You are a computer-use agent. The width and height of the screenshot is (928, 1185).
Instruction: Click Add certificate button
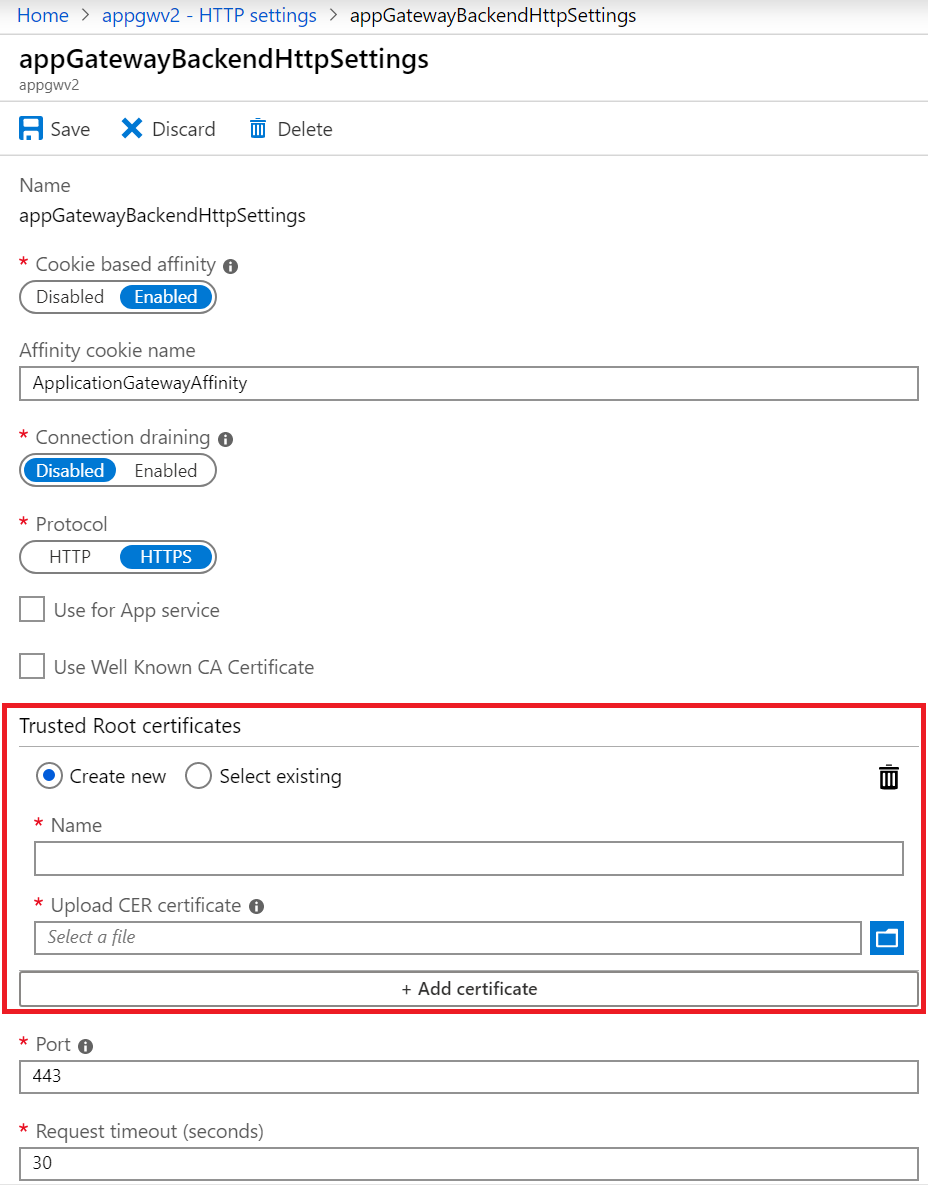click(469, 989)
